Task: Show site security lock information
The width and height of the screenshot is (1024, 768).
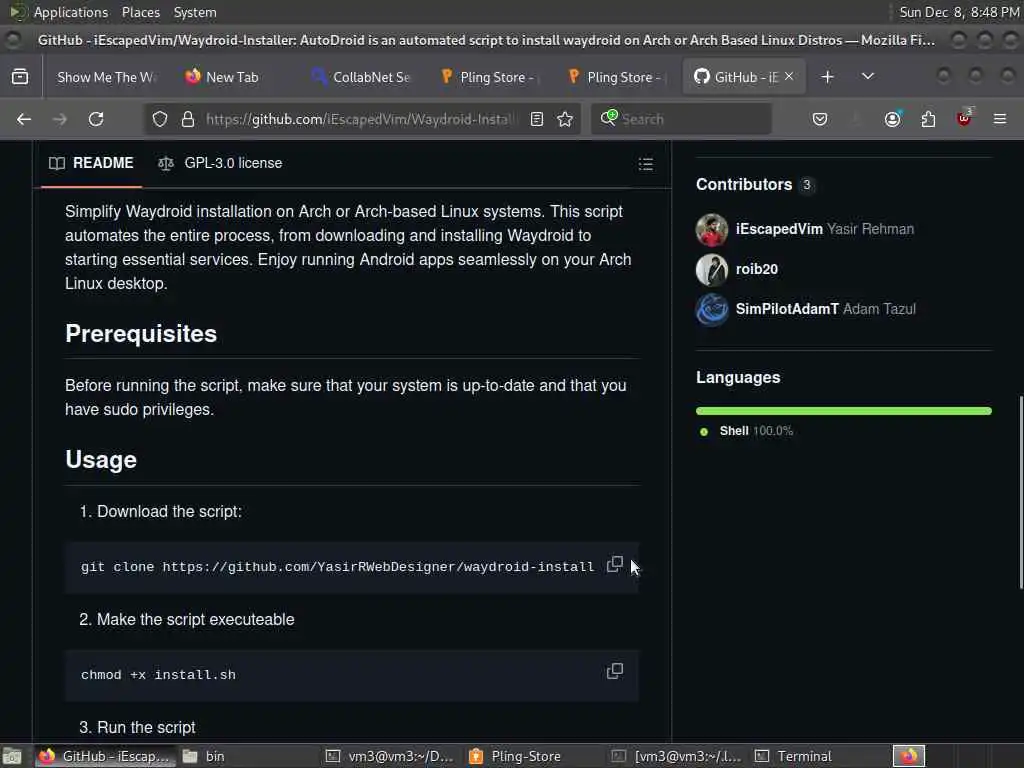Action: click(x=188, y=119)
